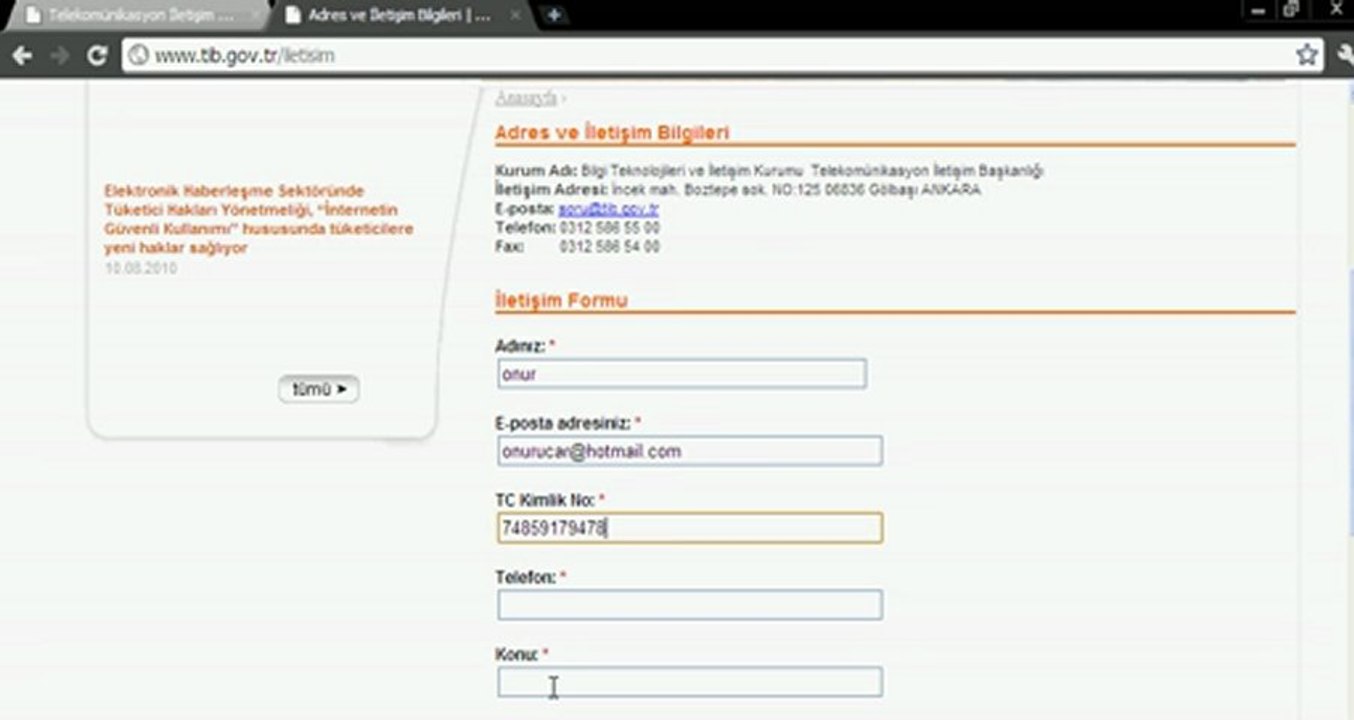Open the soru@tib.gov.tr email link
Image resolution: width=1354 pixels, height=720 pixels.
tap(608, 209)
